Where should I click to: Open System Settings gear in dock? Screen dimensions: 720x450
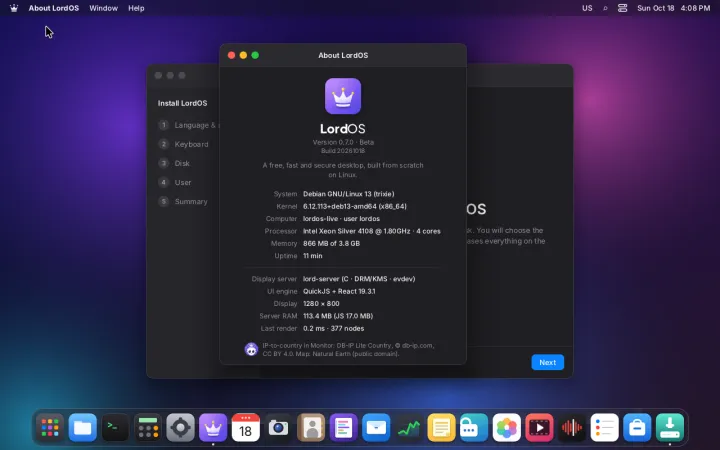tap(180, 428)
